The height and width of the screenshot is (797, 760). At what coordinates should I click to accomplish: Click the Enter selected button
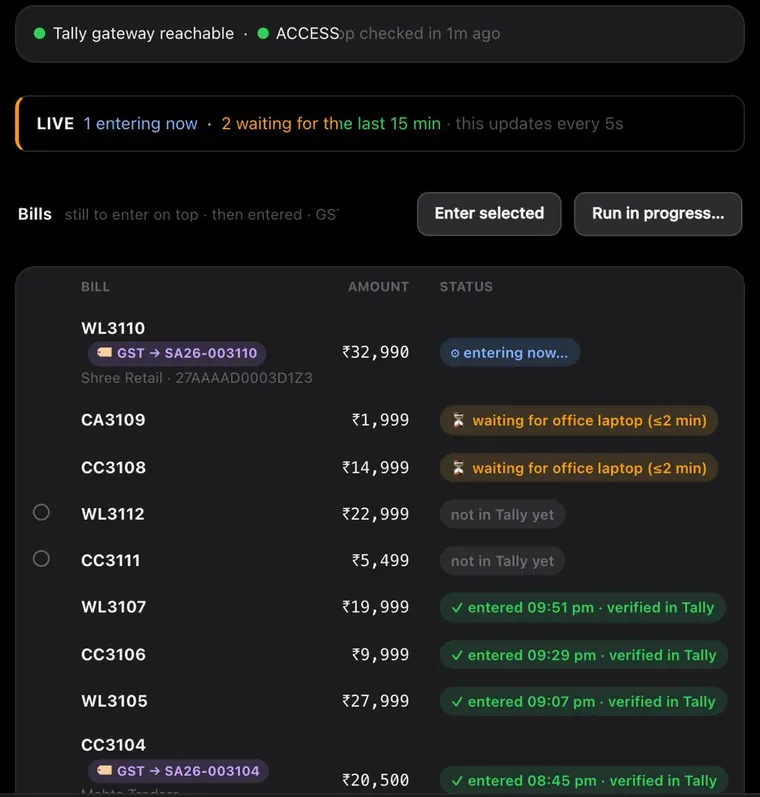click(489, 213)
